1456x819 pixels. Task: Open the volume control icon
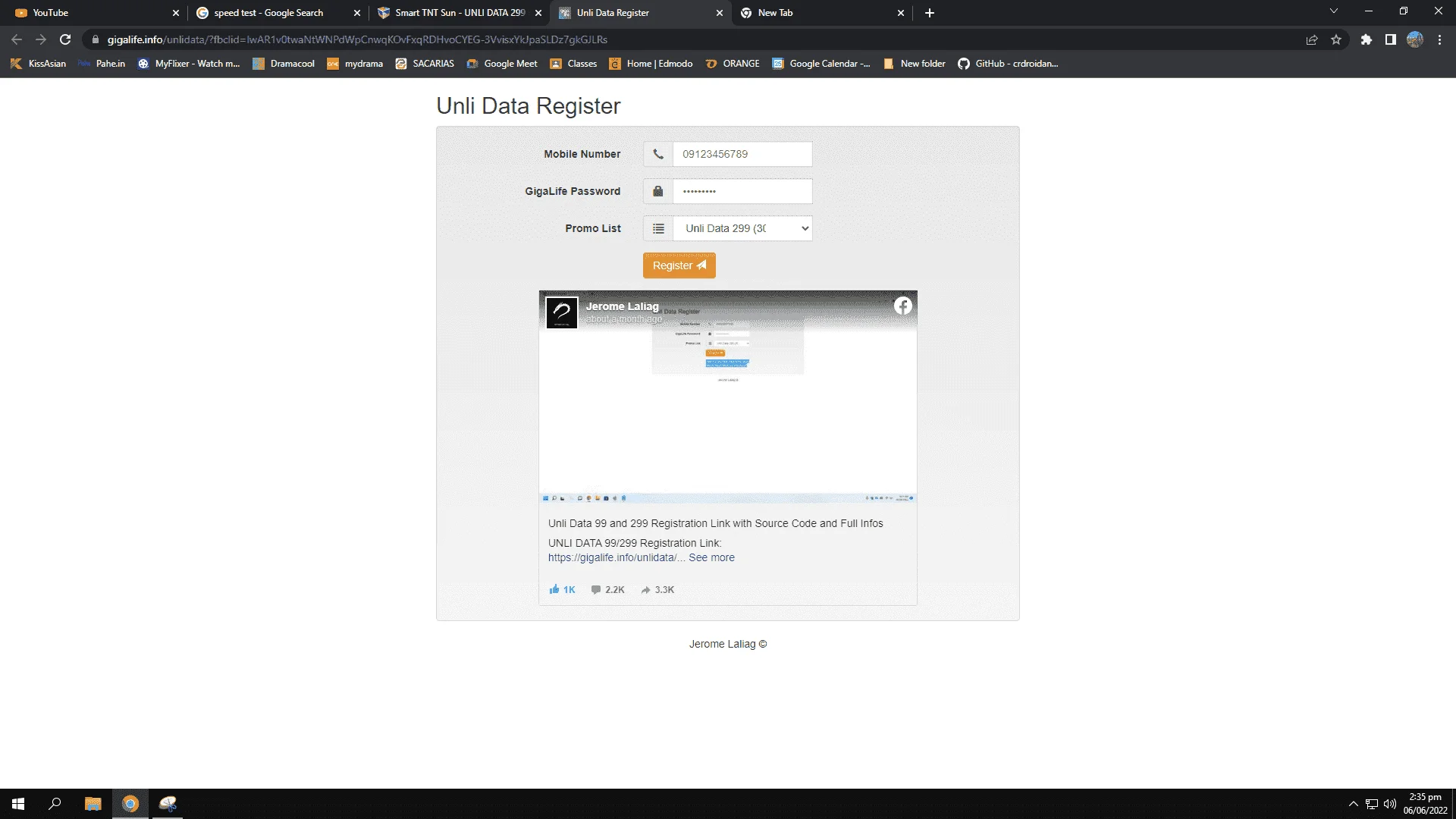(x=1390, y=804)
